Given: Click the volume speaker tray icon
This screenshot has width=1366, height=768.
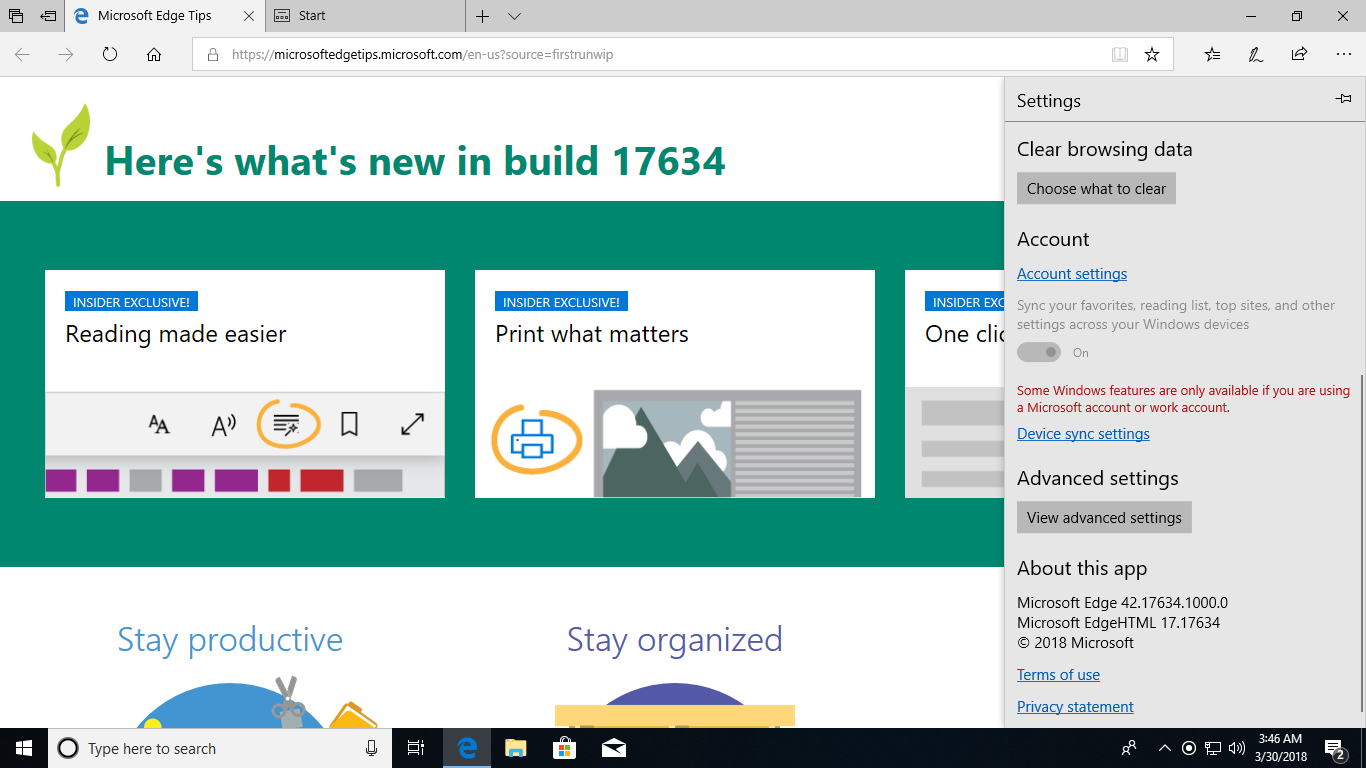Looking at the screenshot, I should pyautogui.click(x=1237, y=748).
